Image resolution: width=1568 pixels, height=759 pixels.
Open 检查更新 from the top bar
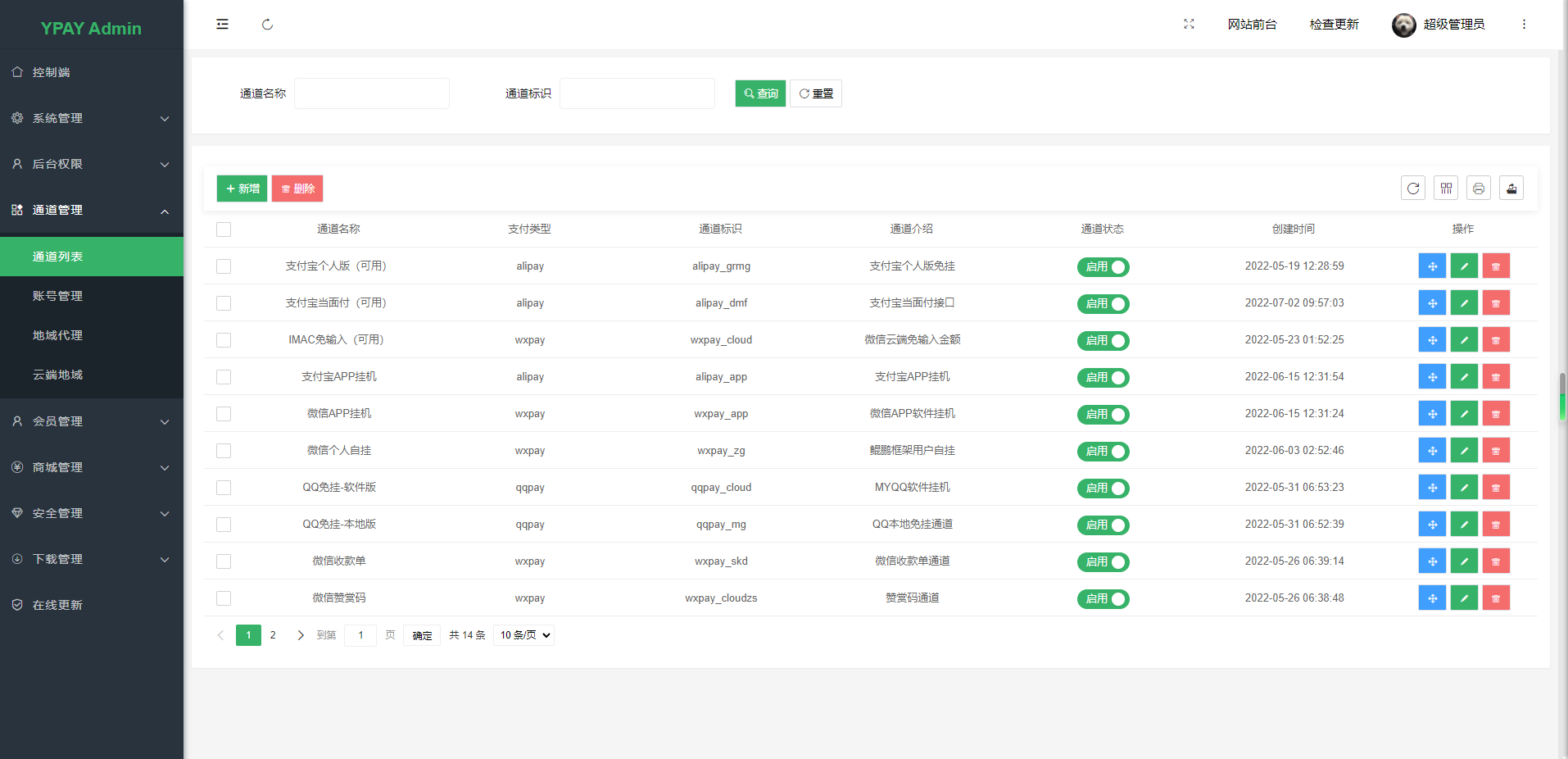(x=1334, y=24)
